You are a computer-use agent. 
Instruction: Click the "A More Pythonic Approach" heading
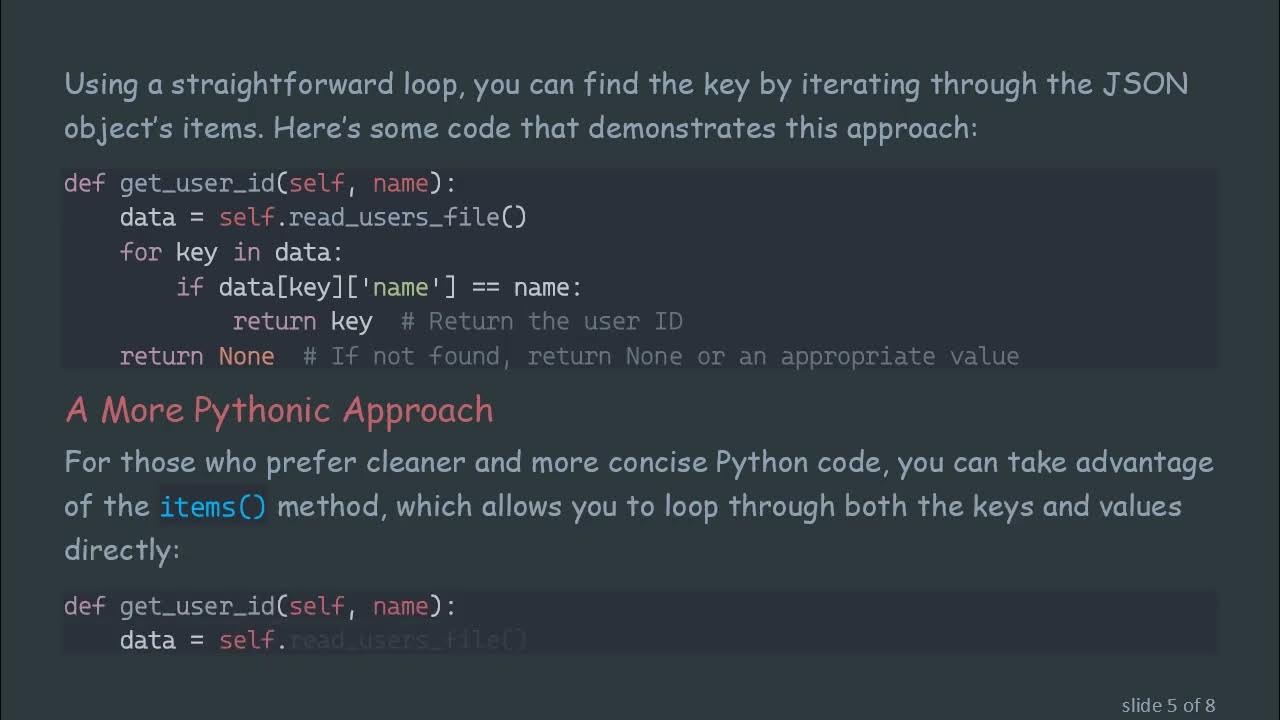(279, 410)
